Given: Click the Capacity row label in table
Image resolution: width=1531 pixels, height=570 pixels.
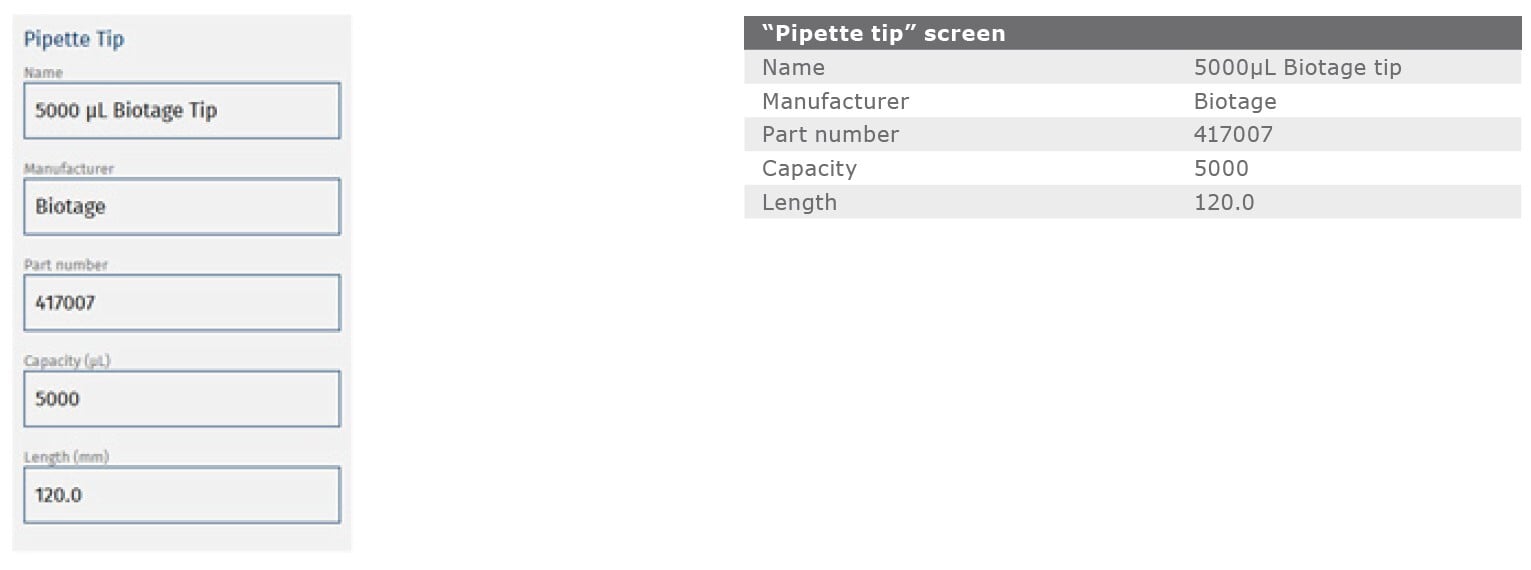Looking at the screenshot, I should coord(809,168).
